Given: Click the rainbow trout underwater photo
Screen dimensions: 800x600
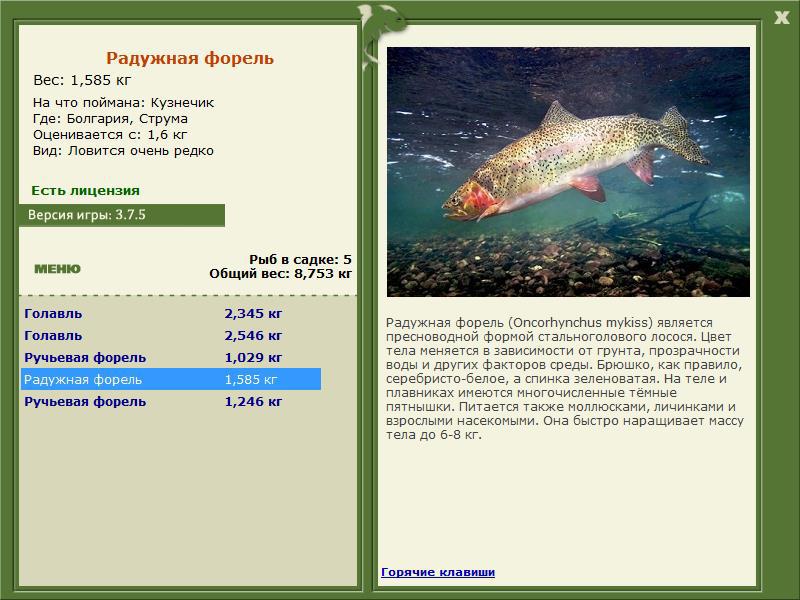Looking at the screenshot, I should pos(568,172).
